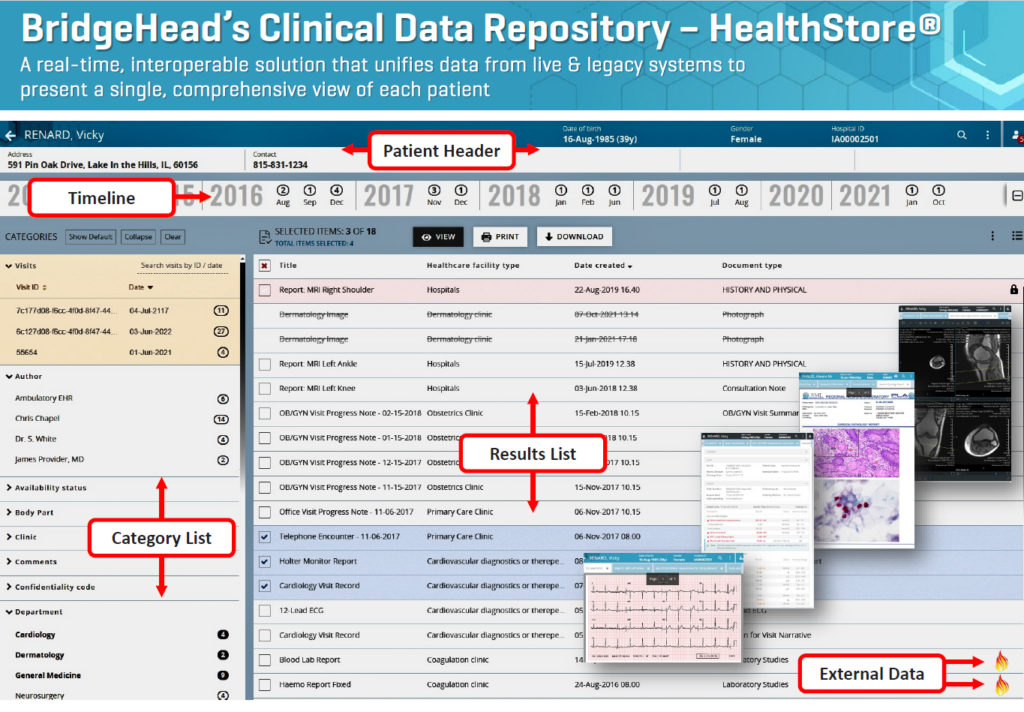Click the document icon beside Selected Items
The image size is (1024, 712).
coord(264,236)
